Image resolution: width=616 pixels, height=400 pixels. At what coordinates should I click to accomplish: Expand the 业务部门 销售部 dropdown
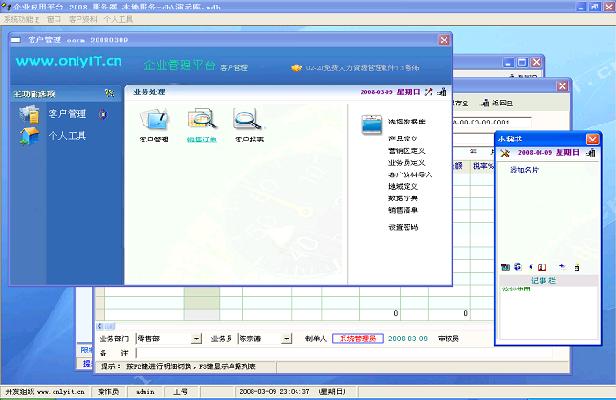[x=196, y=338]
